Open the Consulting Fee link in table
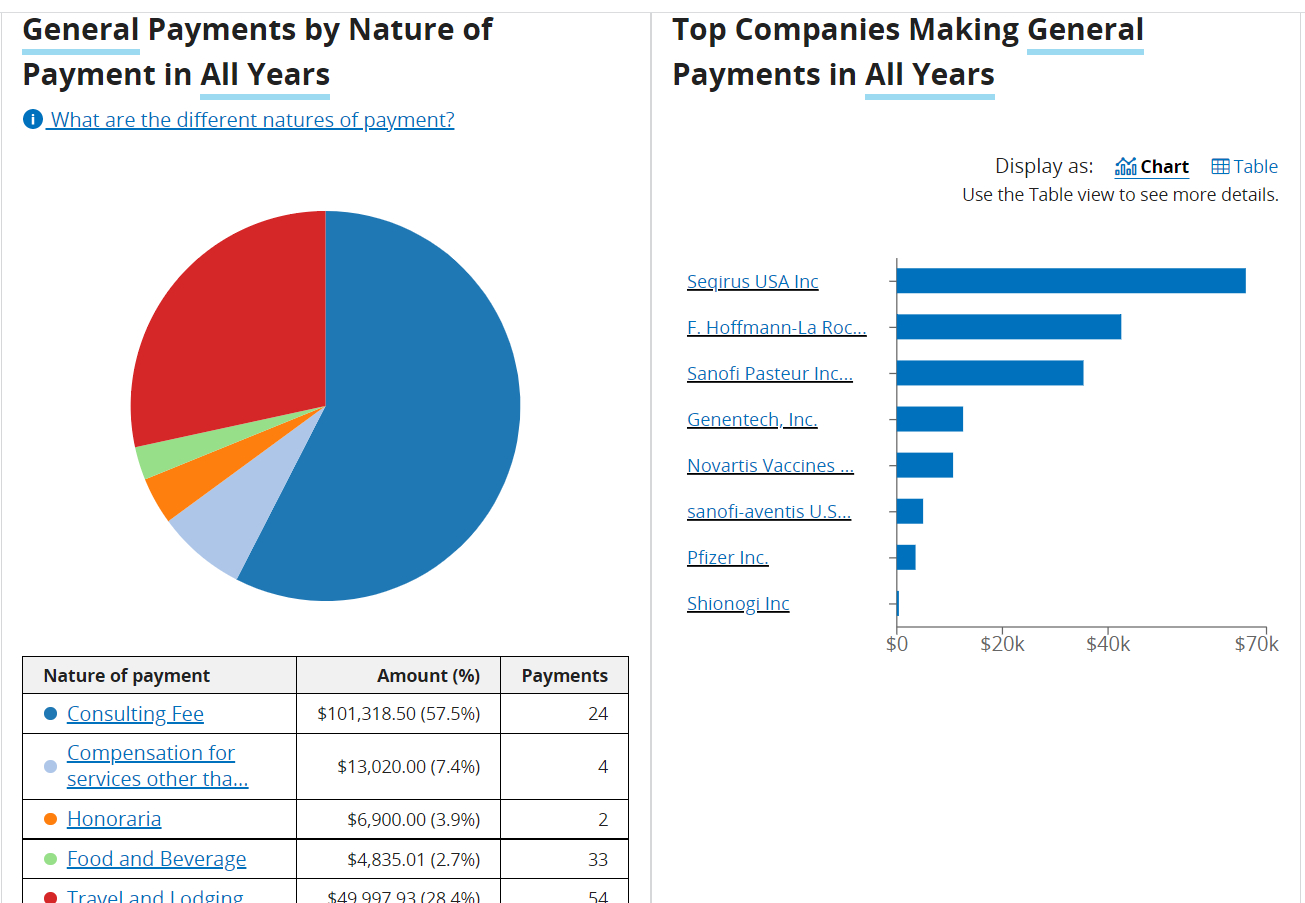 point(135,714)
